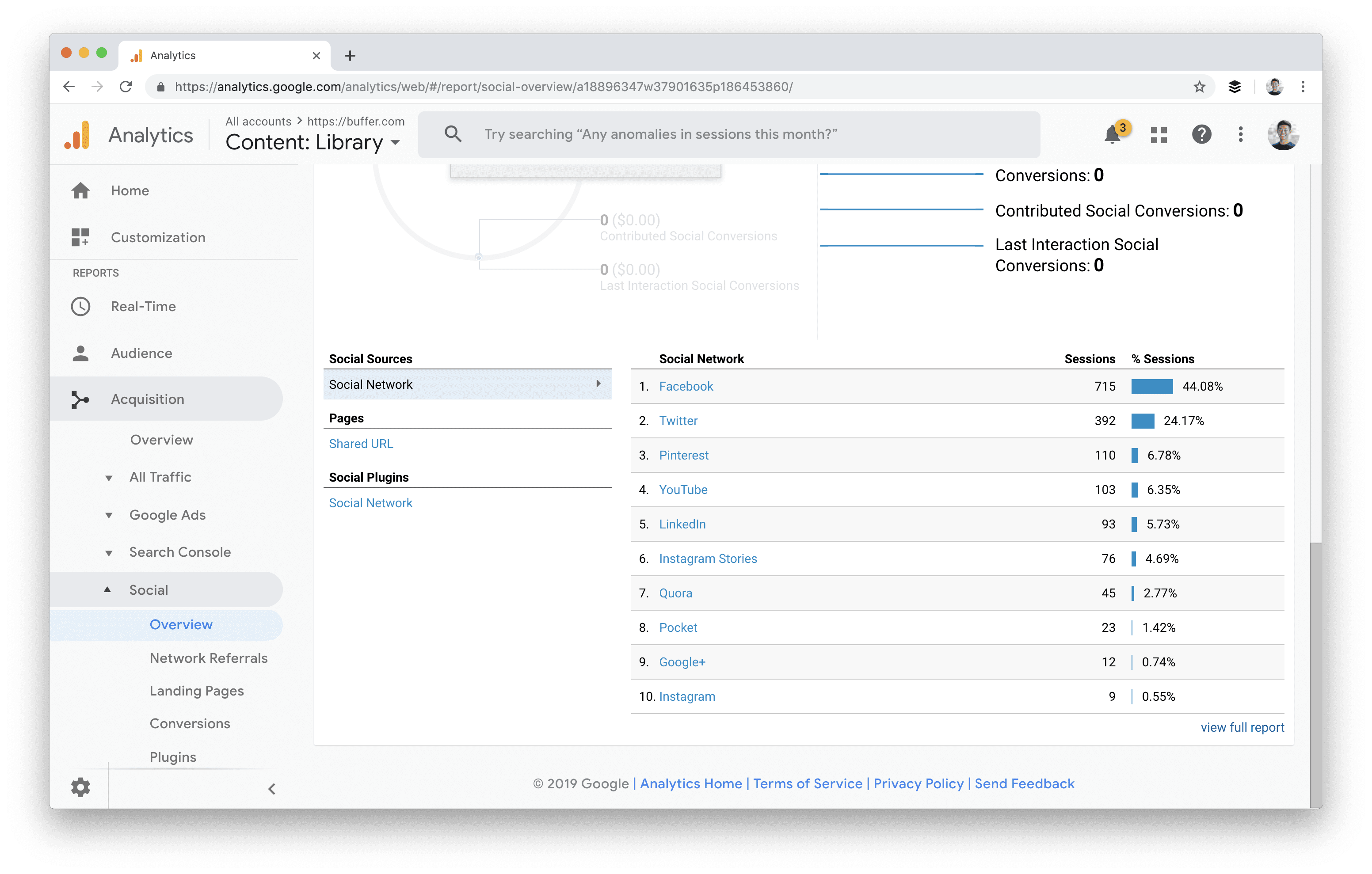Open Home in the sidebar
1372x874 pixels.
(x=130, y=190)
